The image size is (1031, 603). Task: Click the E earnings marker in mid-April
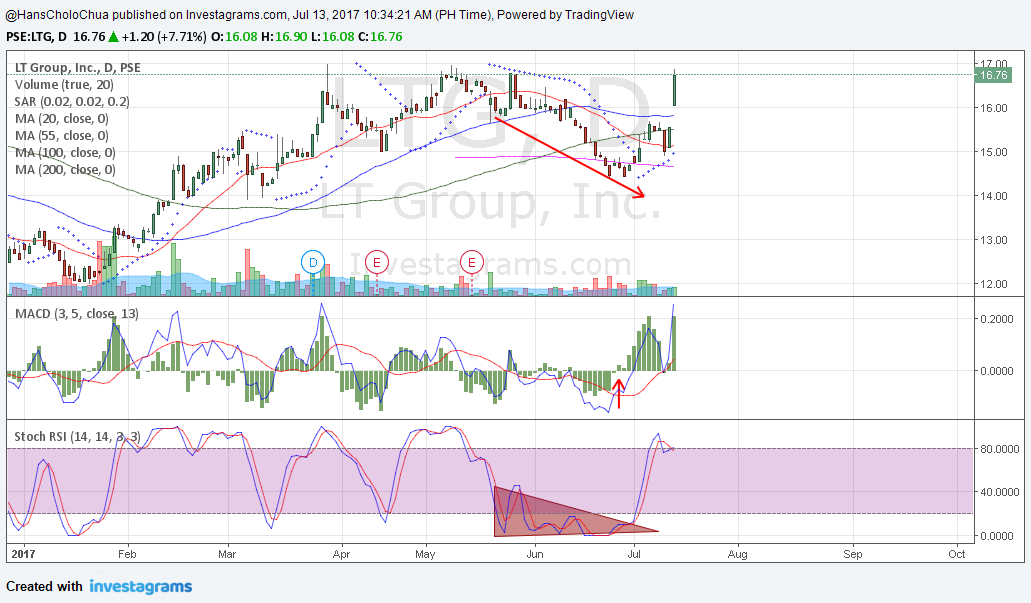(377, 262)
